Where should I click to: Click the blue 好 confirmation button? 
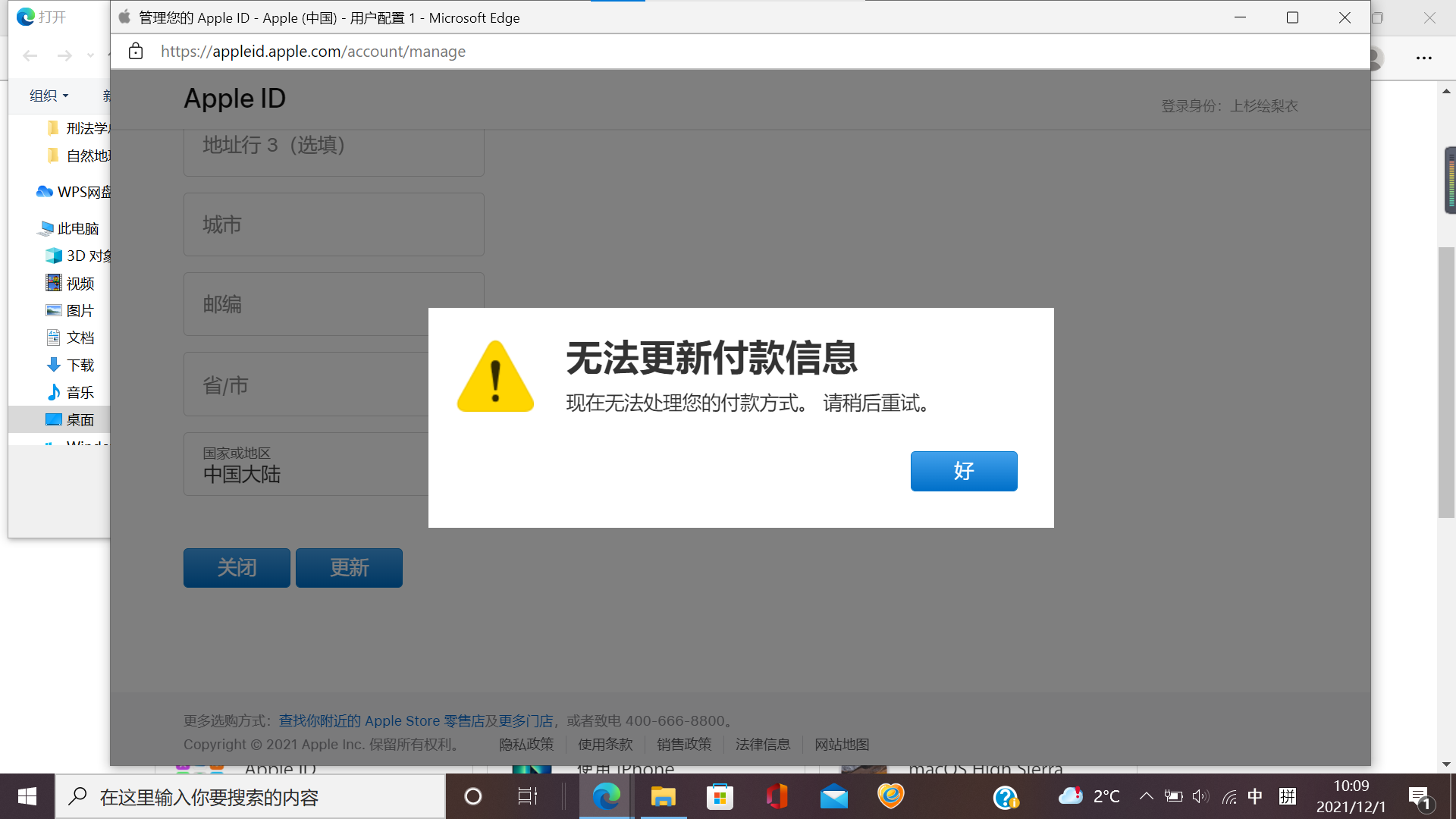click(963, 471)
